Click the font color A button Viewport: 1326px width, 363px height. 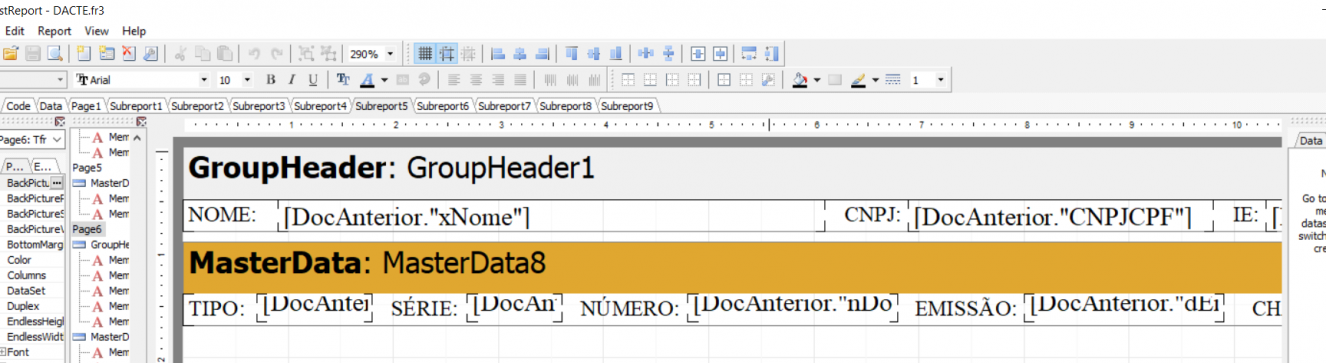(x=366, y=80)
